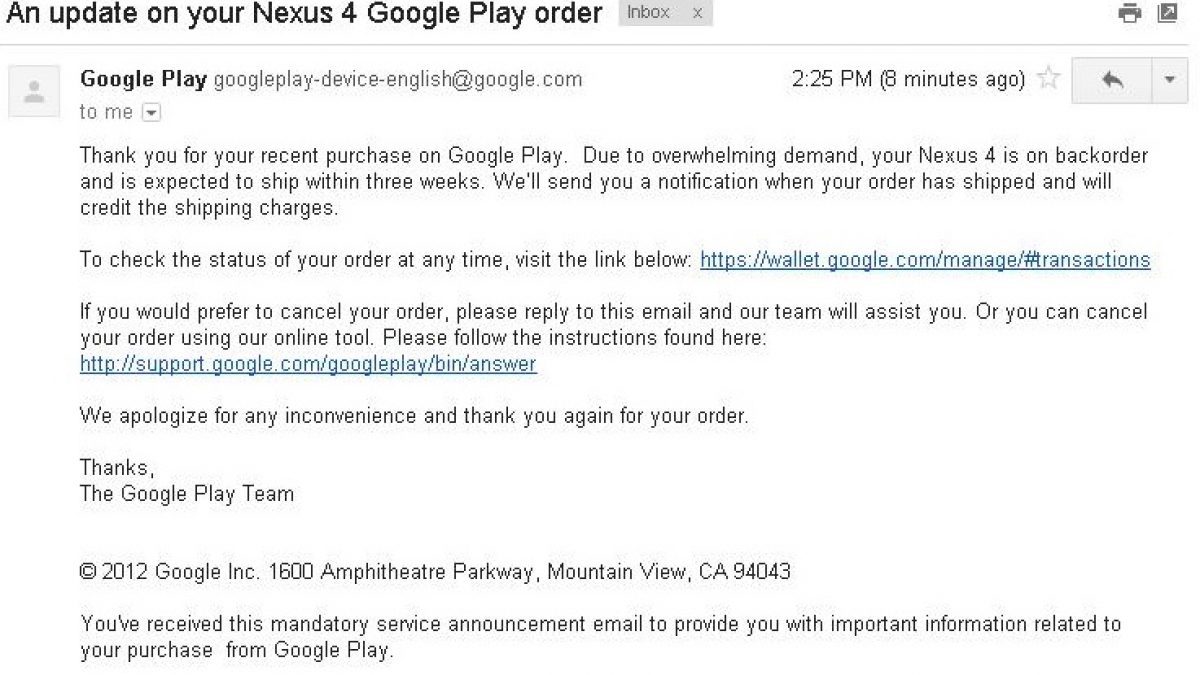Click the email subject heading
The image size is (1200, 675).
[304, 14]
